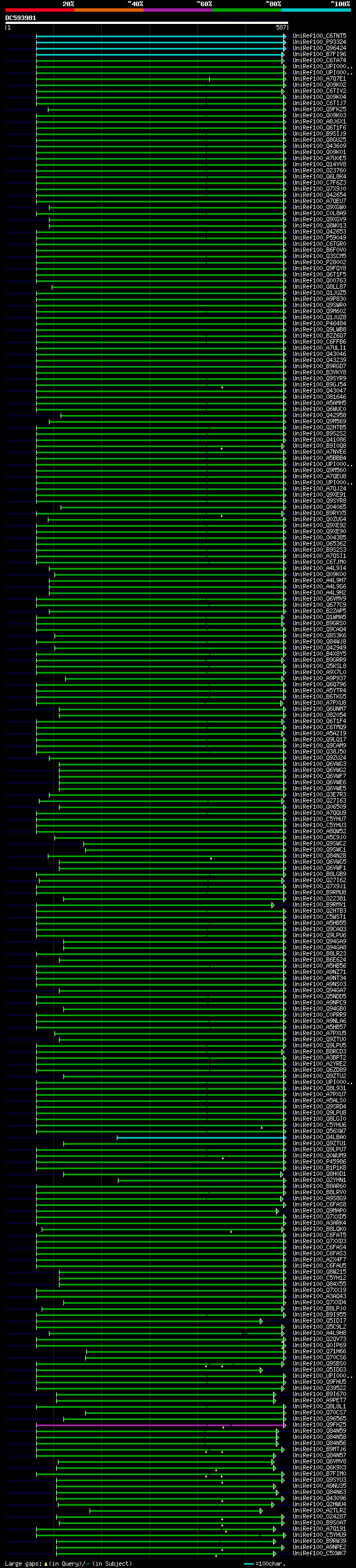Select hit label UniRef100_Q42654

[319, 195]
